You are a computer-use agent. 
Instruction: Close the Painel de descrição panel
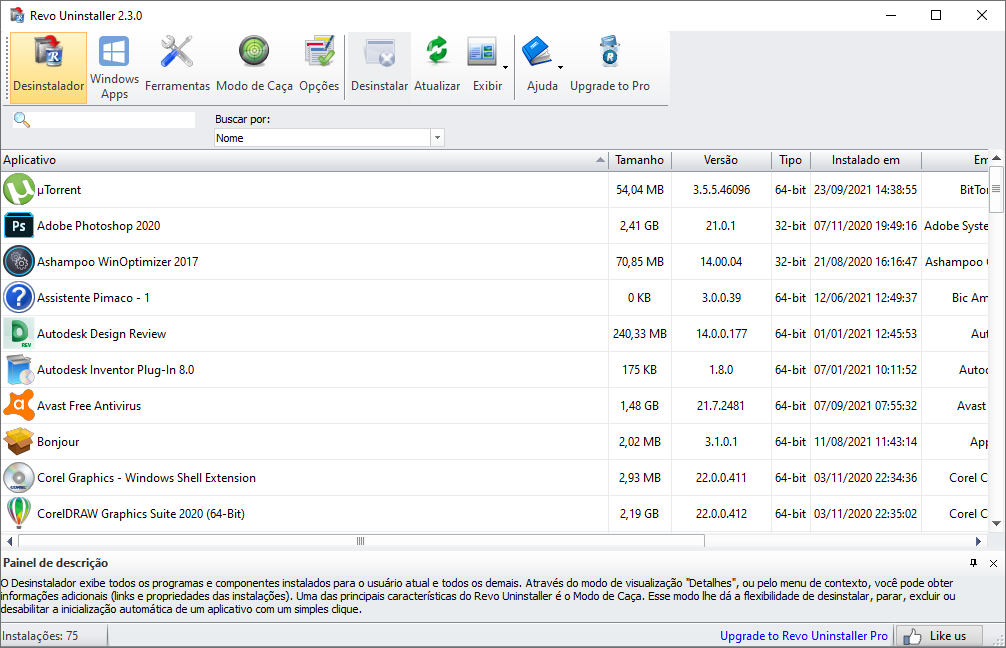tap(993, 563)
